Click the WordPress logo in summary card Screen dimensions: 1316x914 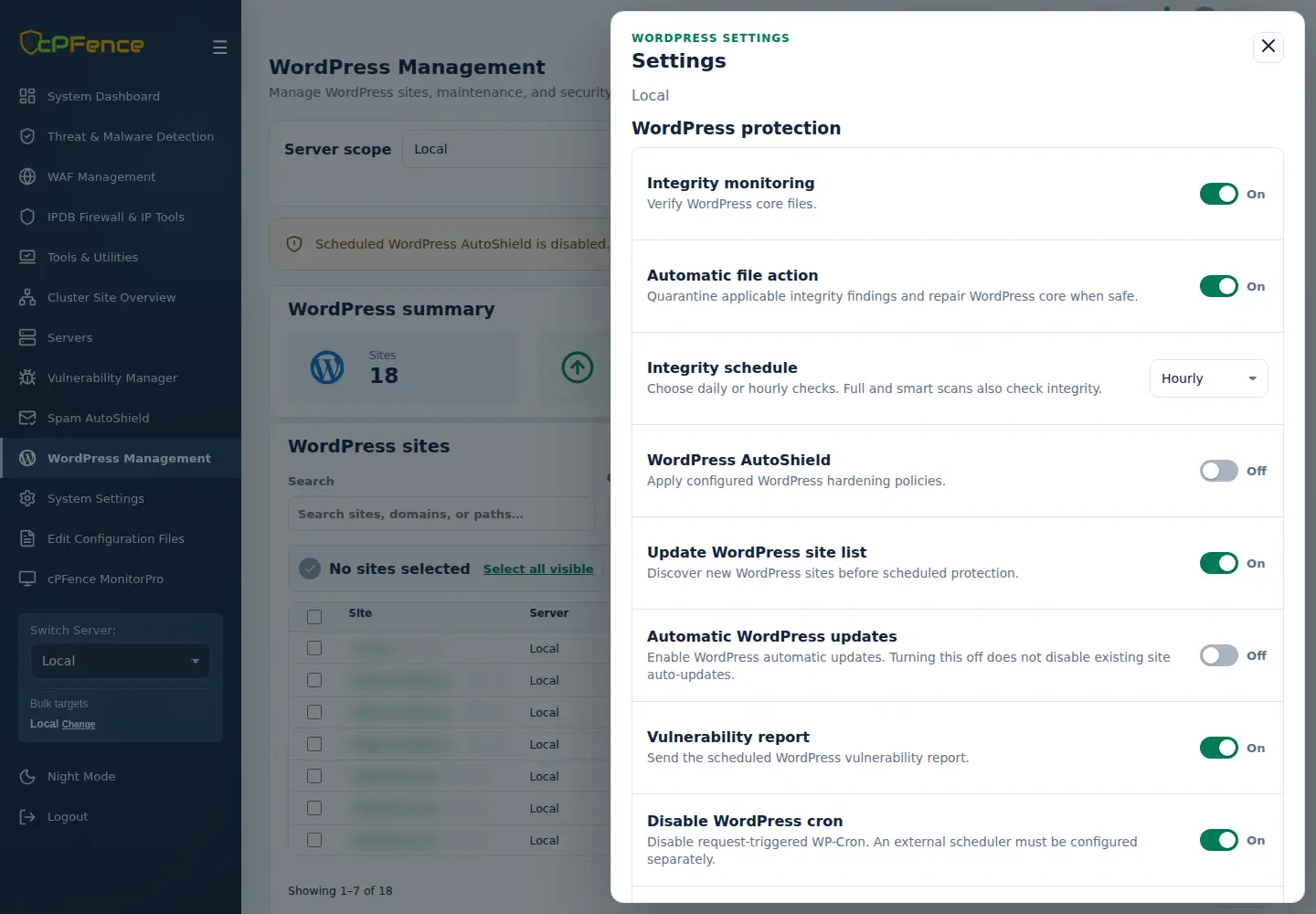[x=327, y=367]
